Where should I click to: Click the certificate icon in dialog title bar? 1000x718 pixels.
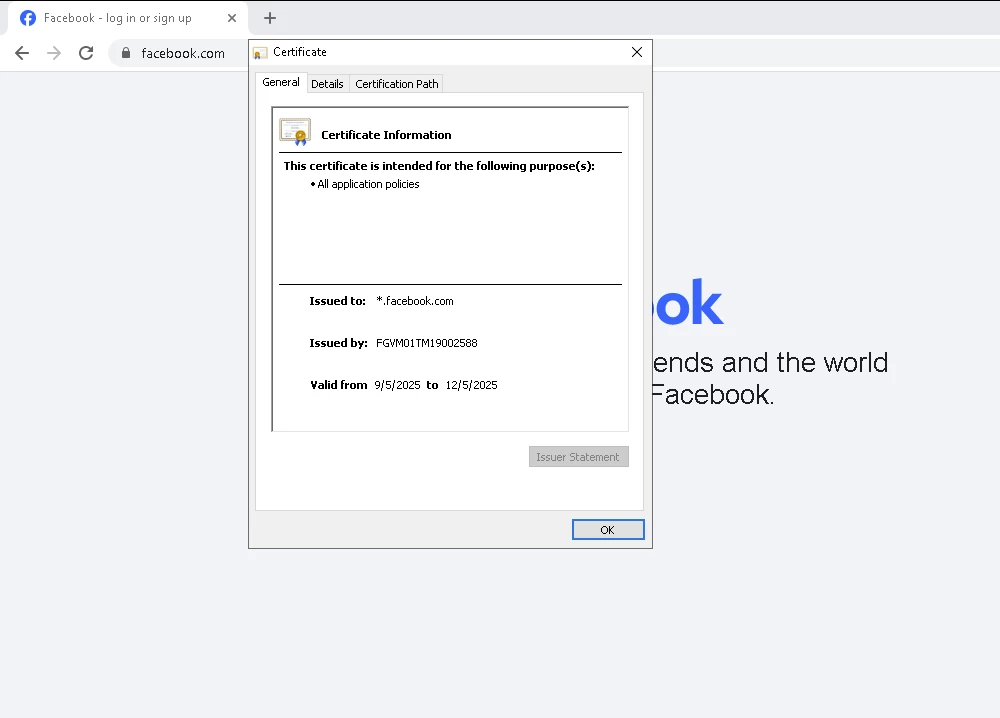(260, 53)
